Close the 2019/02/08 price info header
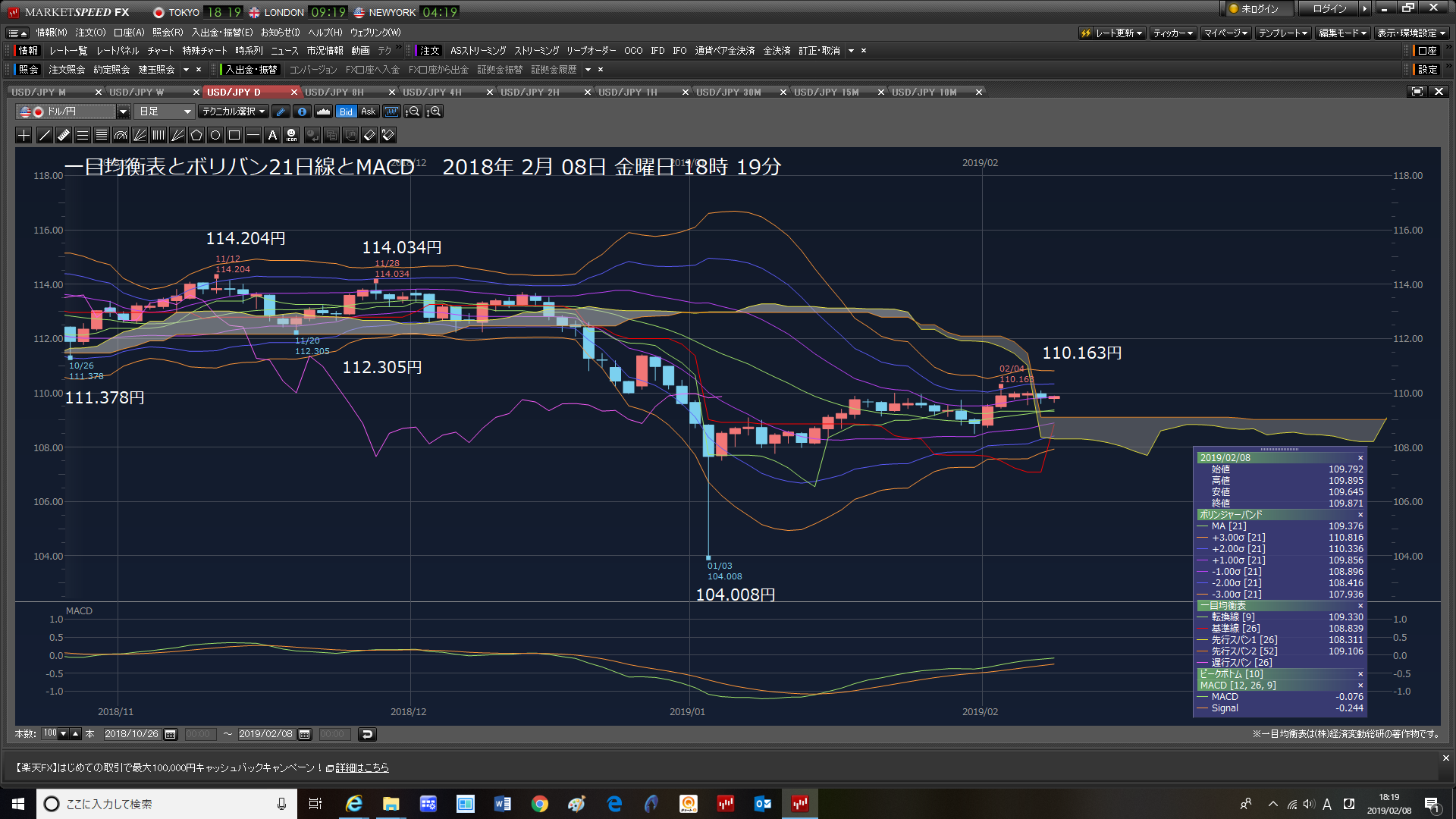 (x=1360, y=458)
